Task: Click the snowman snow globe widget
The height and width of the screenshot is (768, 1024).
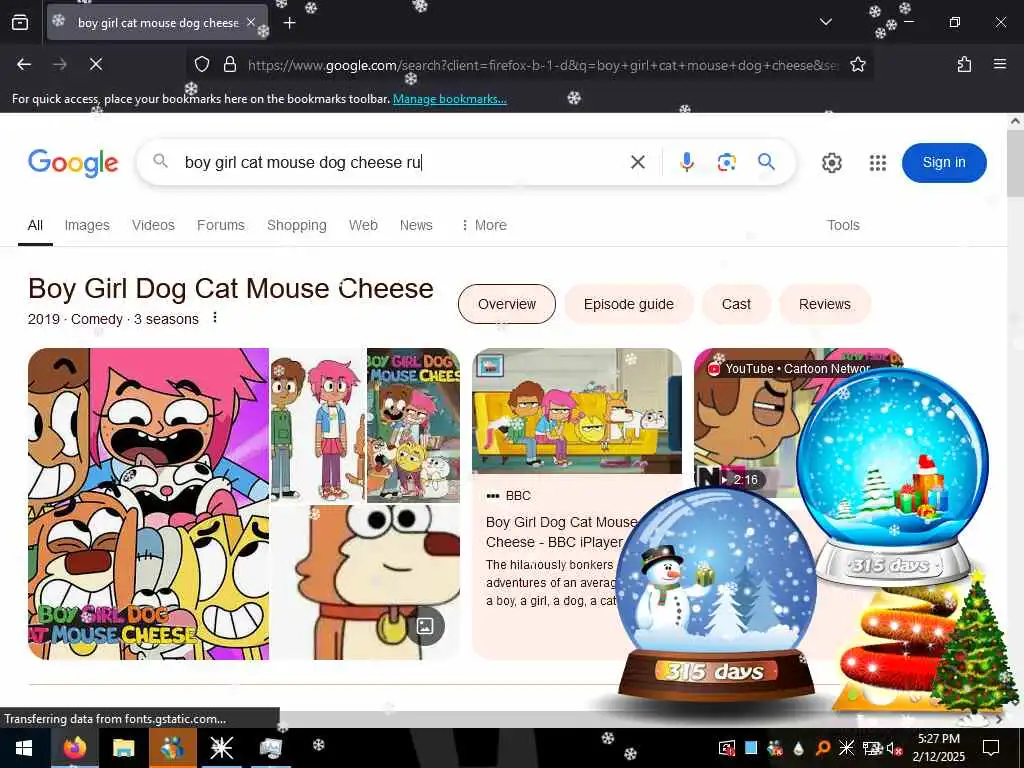Action: click(x=716, y=594)
